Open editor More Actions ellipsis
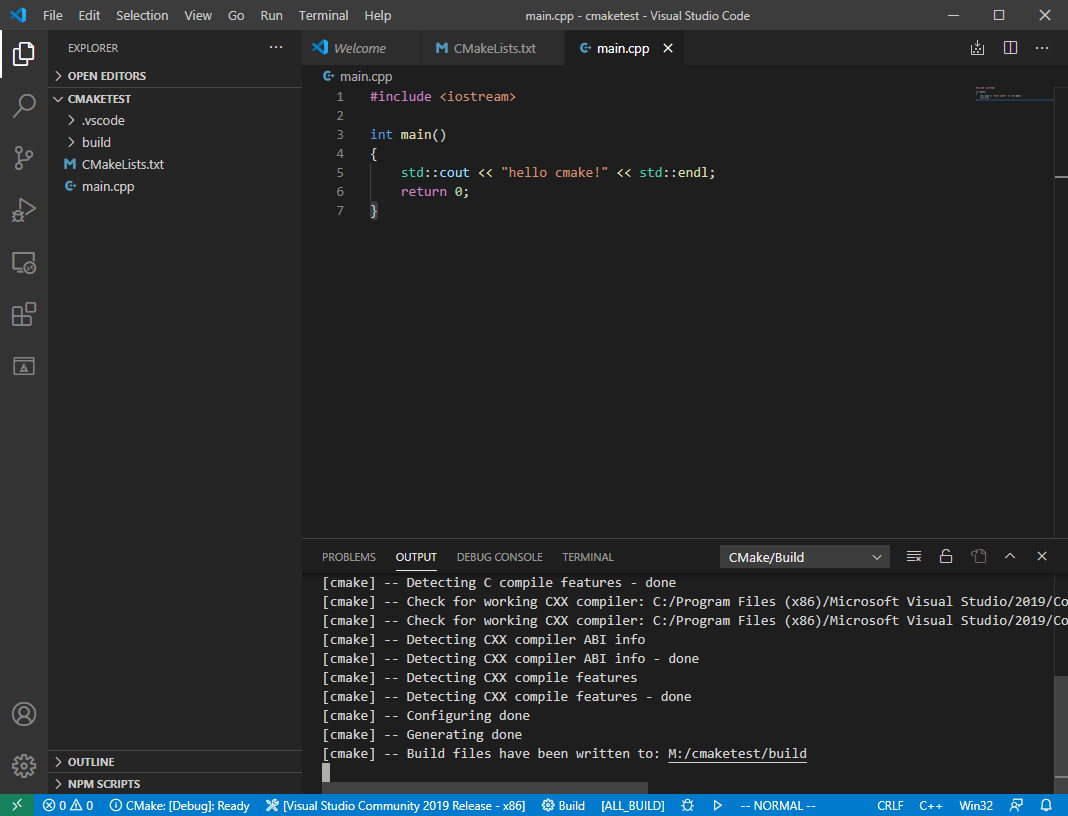Viewport: 1068px width, 816px height. (1042, 48)
